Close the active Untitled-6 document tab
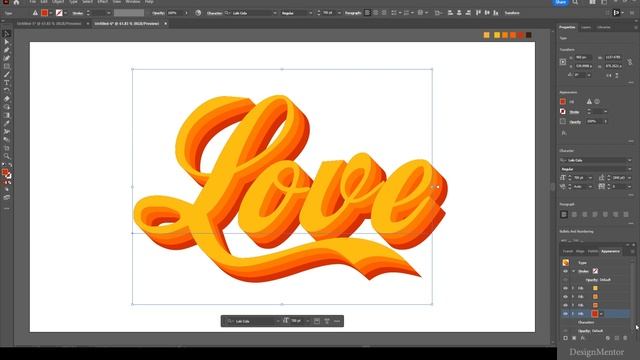The image size is (640, 360). [165, 24]
